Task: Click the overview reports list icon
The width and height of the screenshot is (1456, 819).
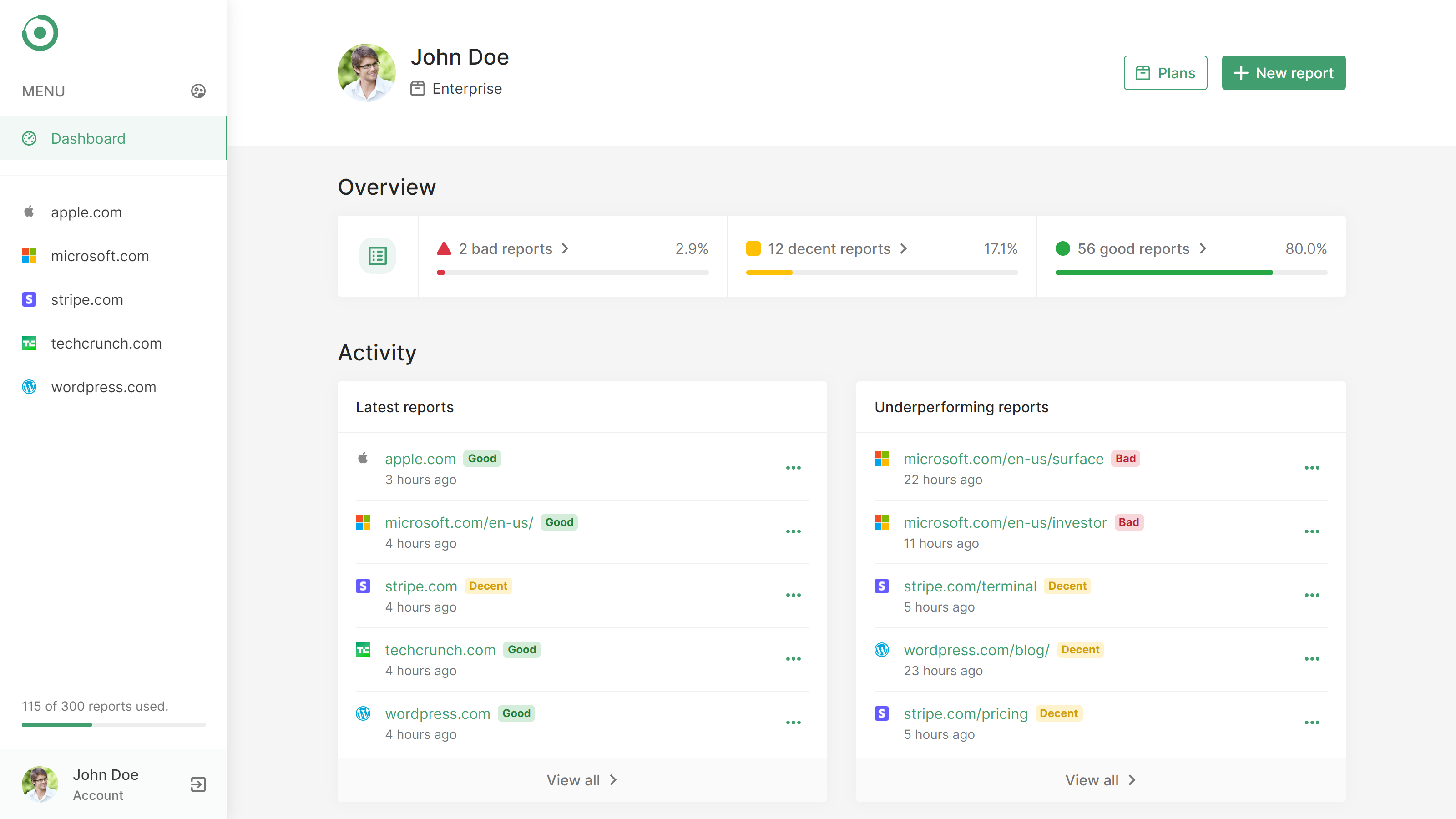Action: [378, 256]
